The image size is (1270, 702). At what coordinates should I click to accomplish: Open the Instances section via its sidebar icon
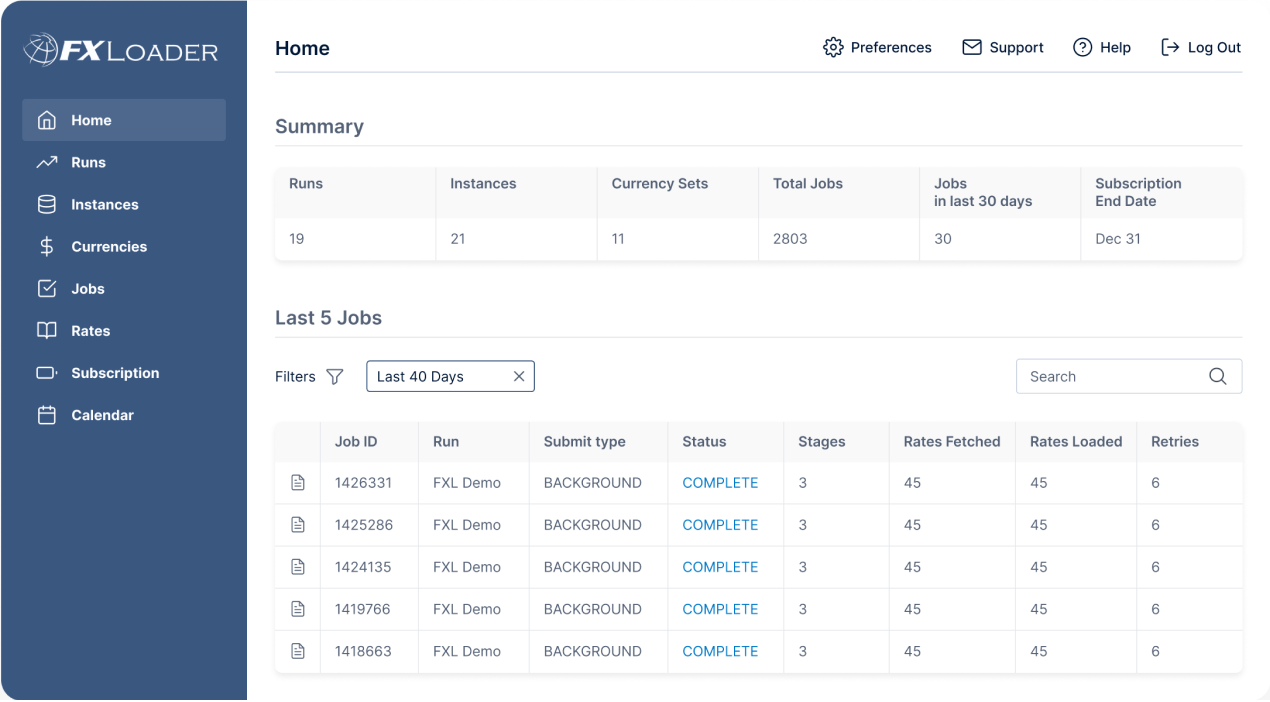click(46, 204)
